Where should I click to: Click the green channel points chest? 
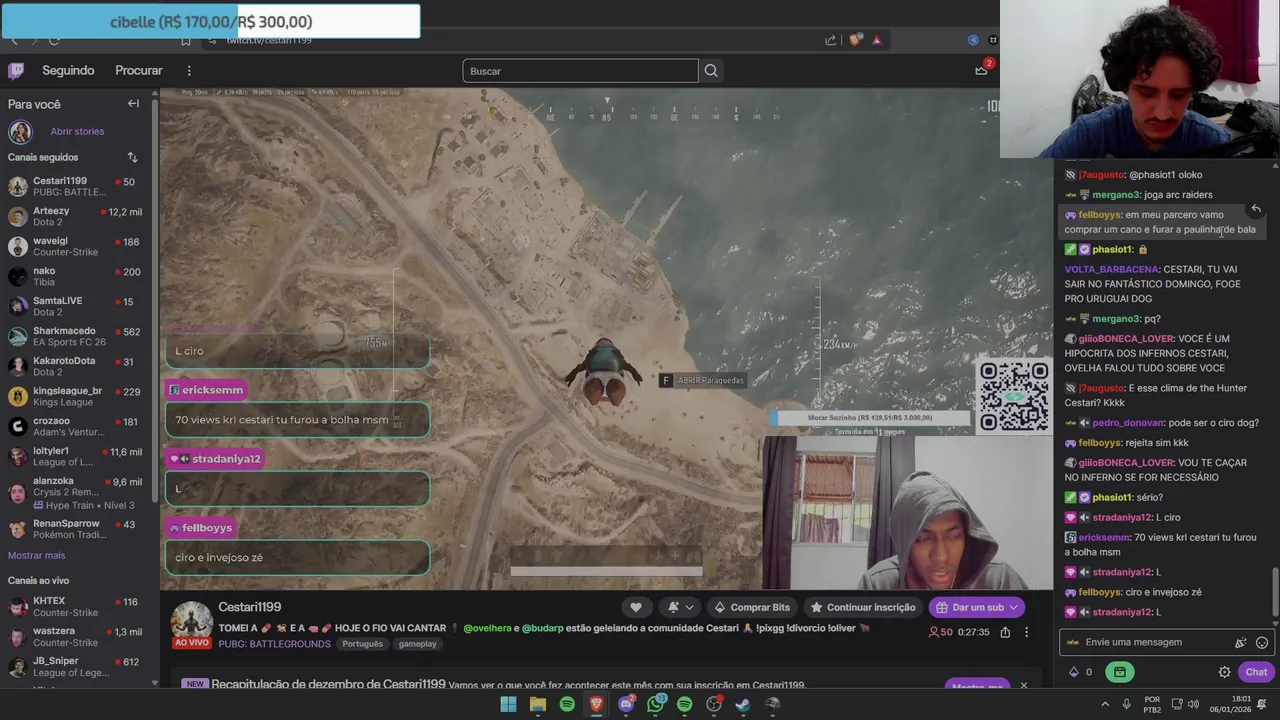point(1119,672)
